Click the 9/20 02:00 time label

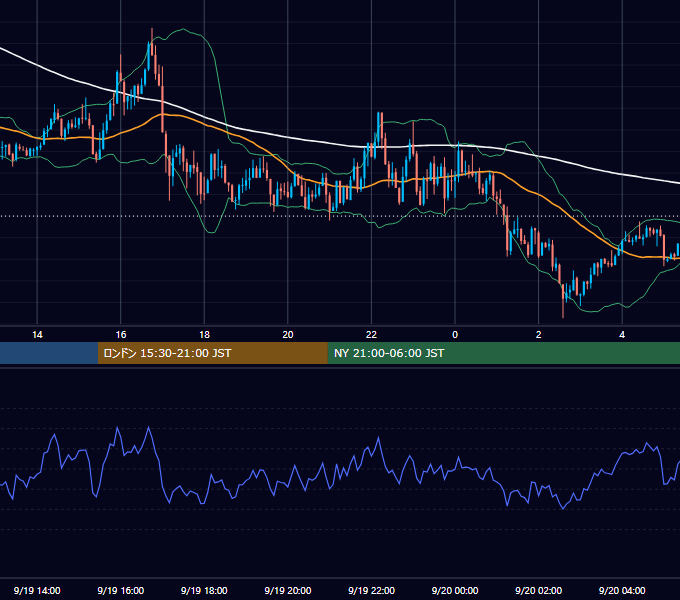coord(538,590)
